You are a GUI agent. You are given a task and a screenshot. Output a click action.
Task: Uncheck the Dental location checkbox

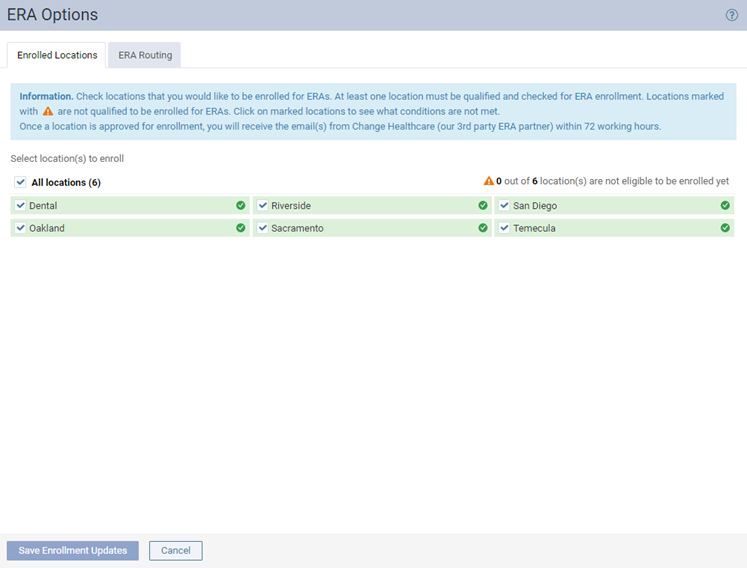click(21, 205)
